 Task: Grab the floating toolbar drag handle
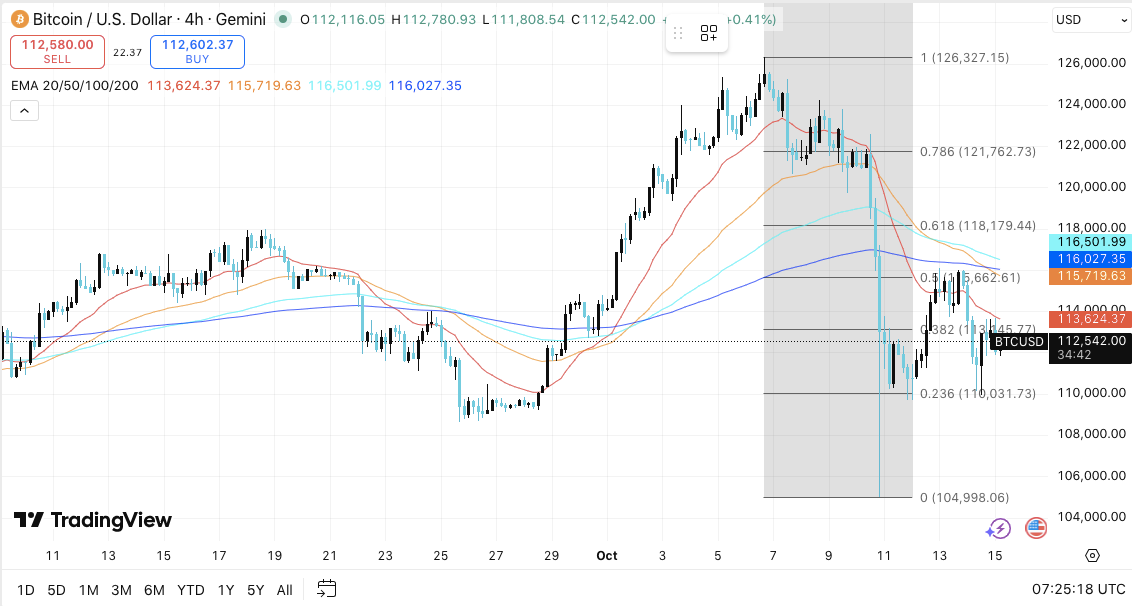[x=681, y=33]
